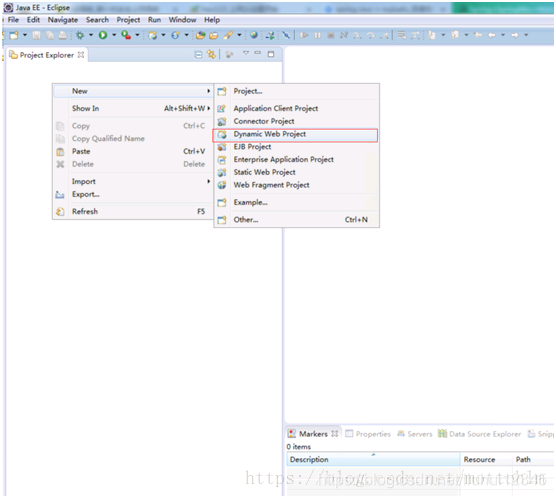Click the Path column header
The image size is (556, 498).
[533, 459]
